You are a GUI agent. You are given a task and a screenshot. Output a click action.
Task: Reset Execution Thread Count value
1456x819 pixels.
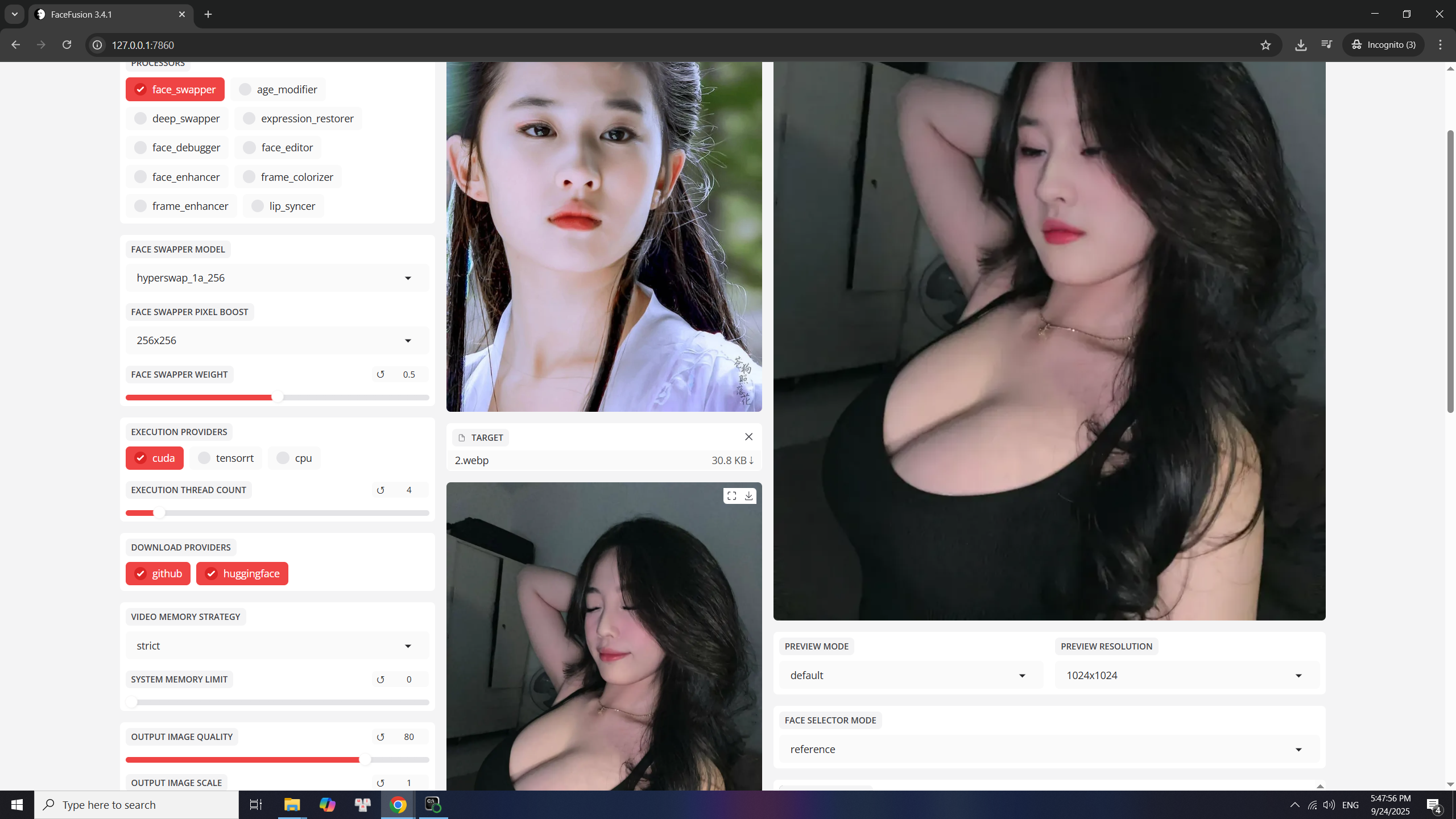[380, 490]
